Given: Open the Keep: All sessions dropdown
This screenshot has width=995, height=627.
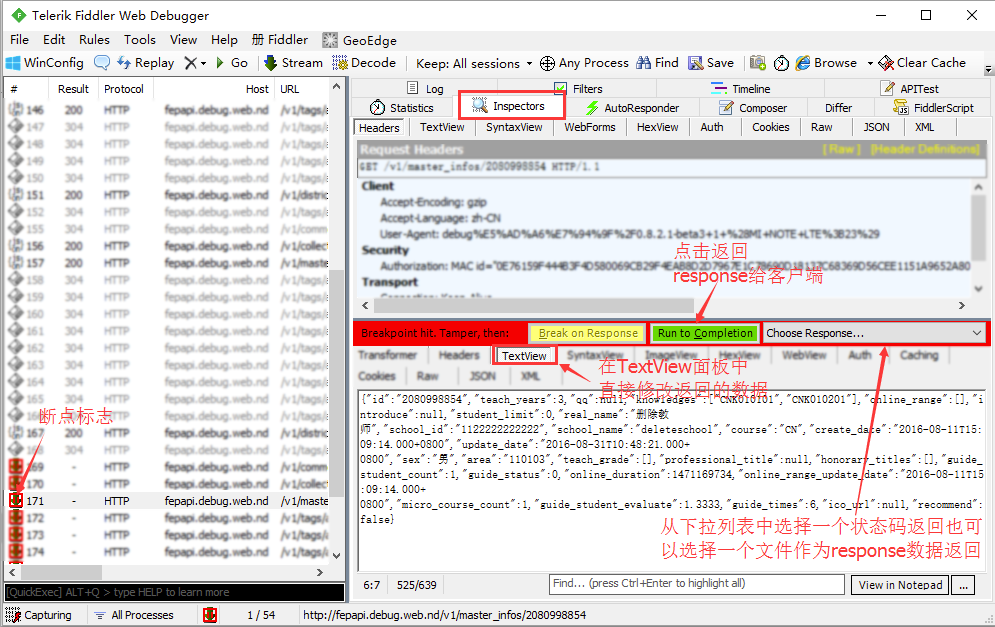Looking at the screenshot, I should coord(474,63).
